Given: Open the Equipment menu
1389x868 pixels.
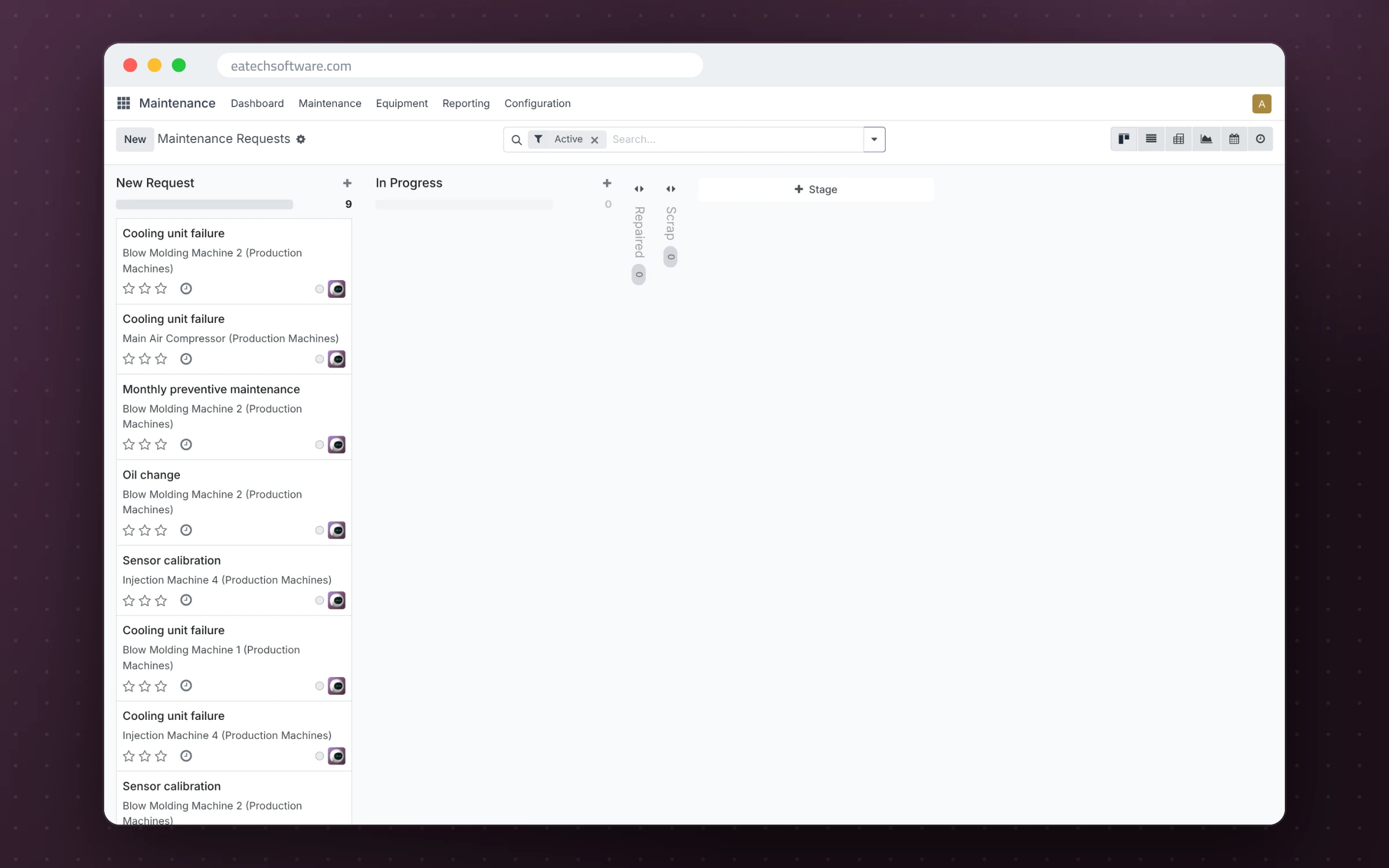Looking at the screenshot, I should pos(402,103).
